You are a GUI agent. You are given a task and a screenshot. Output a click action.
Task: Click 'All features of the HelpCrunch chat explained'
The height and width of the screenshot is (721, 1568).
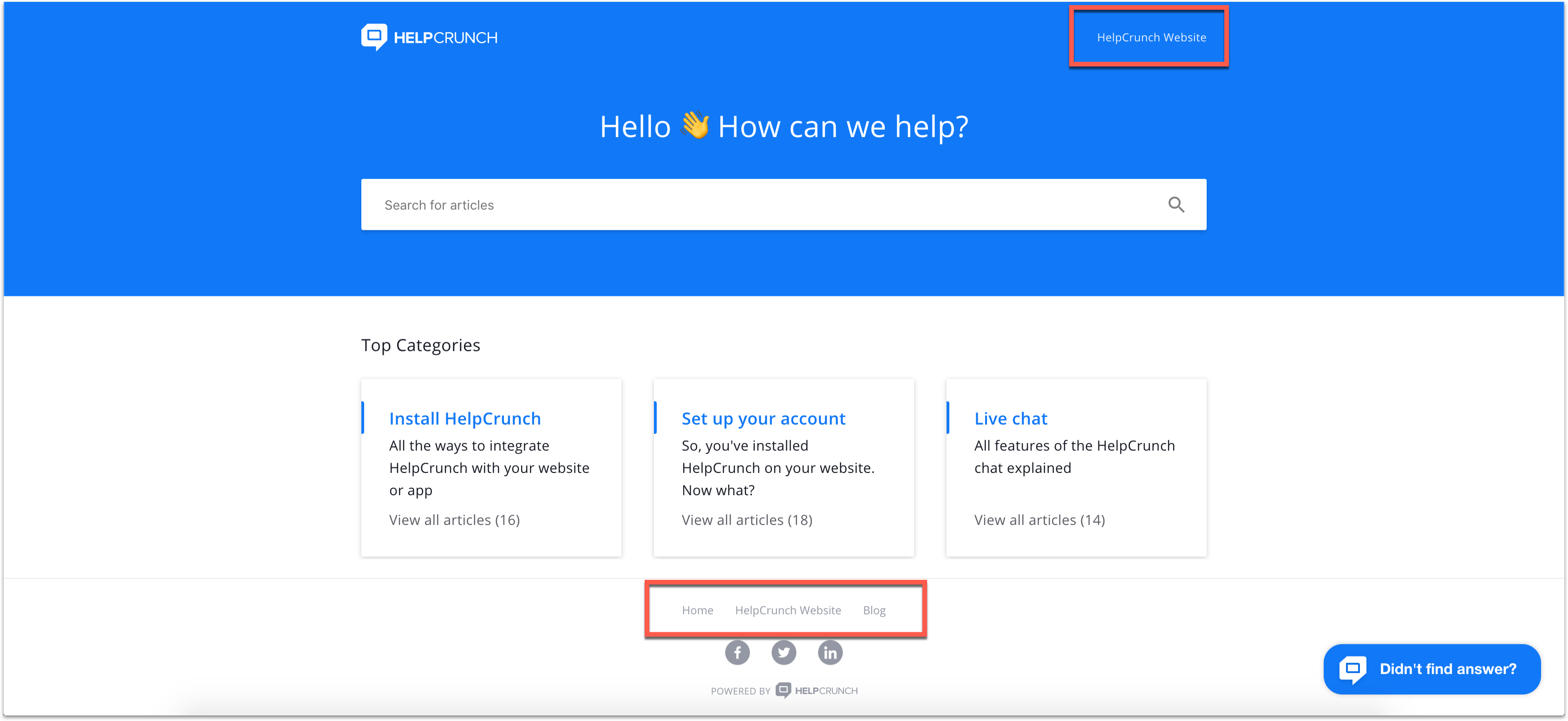[1074, 457]
